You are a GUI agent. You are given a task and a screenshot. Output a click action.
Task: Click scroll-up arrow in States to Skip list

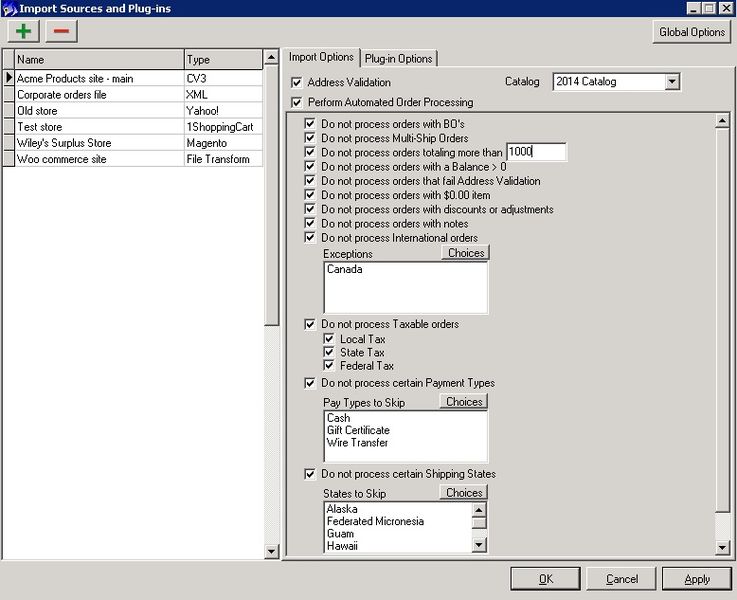[479, 508]
